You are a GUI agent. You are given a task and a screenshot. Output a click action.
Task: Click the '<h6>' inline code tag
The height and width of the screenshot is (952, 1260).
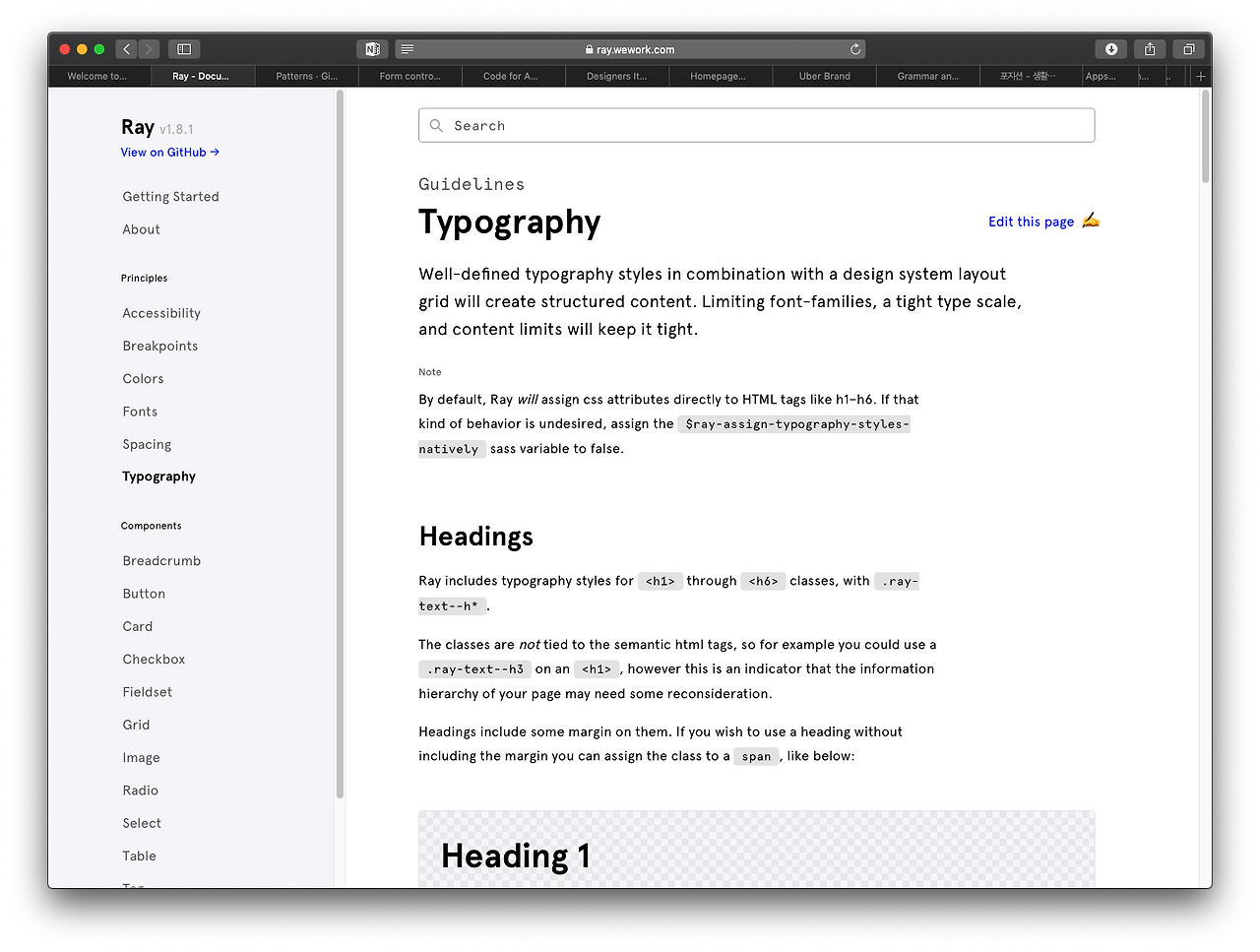[x=764, y=582]
